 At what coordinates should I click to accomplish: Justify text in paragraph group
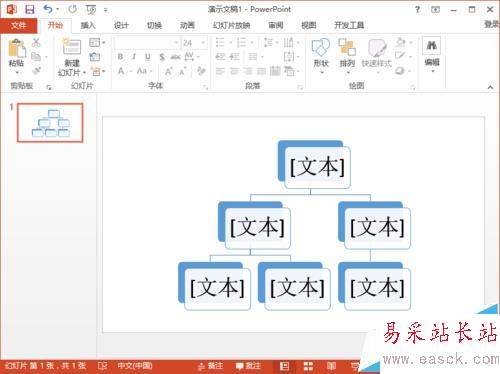(x=262, y=71)
